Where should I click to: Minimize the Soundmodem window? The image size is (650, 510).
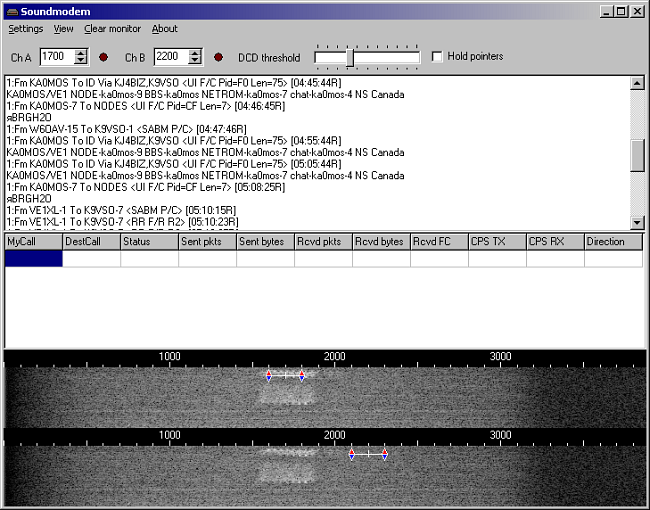[607, 12]
